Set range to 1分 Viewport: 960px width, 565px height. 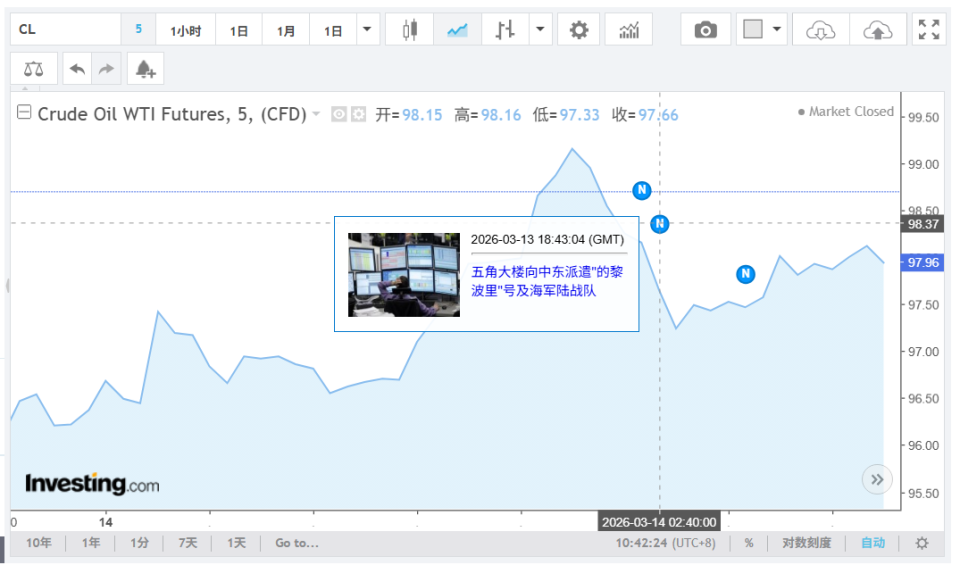pos(140,543)
